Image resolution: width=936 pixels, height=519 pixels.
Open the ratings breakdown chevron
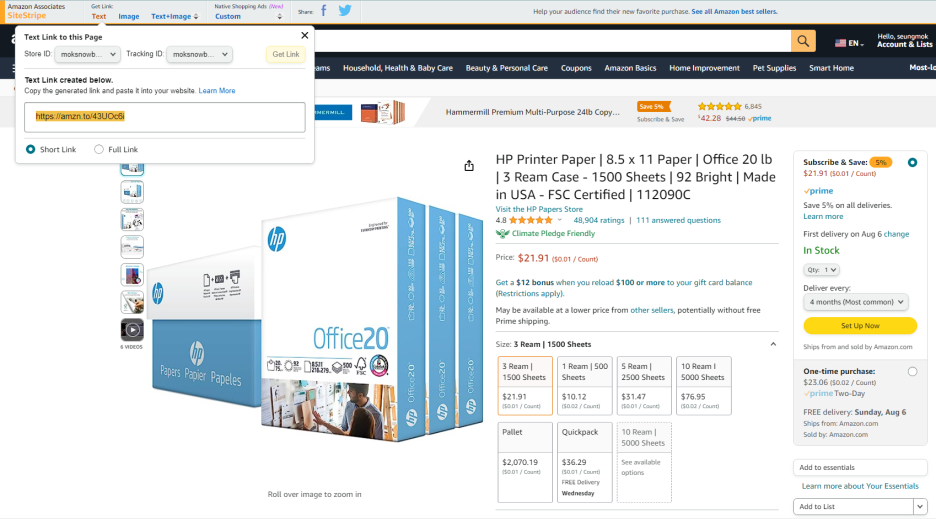point(559,220)
